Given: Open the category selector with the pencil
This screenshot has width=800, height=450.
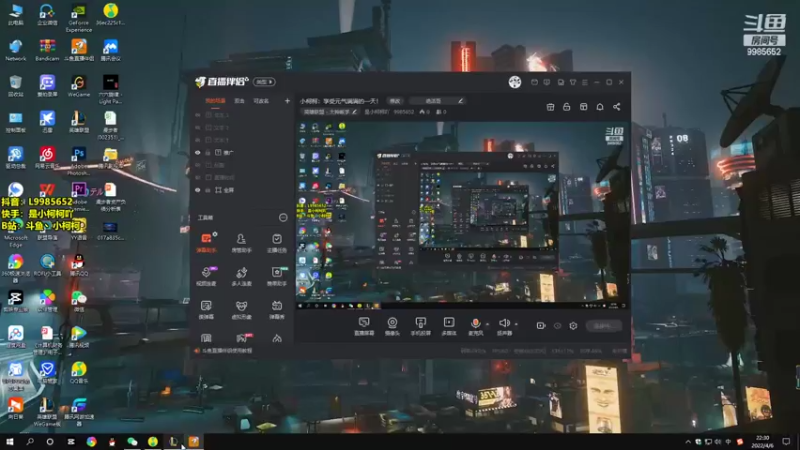Looking at the screenshot, I should 438,101.
